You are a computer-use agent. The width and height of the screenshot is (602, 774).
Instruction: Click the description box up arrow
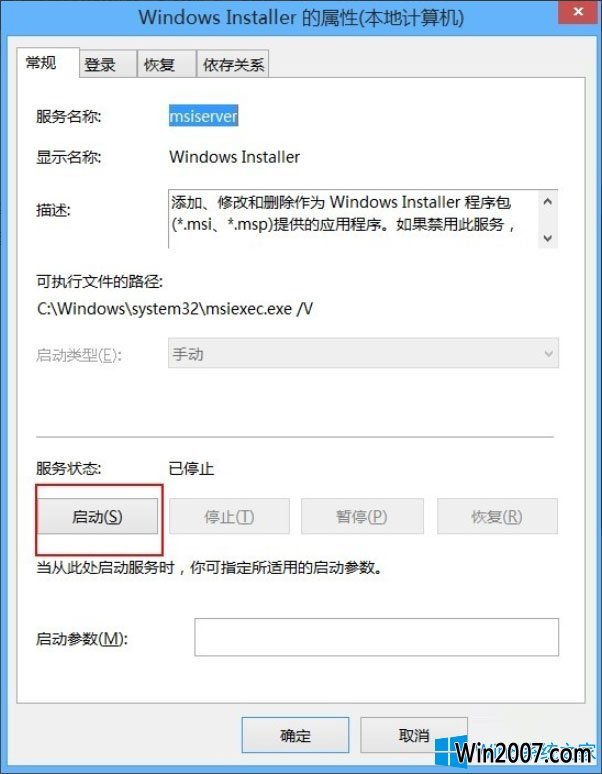547,201
